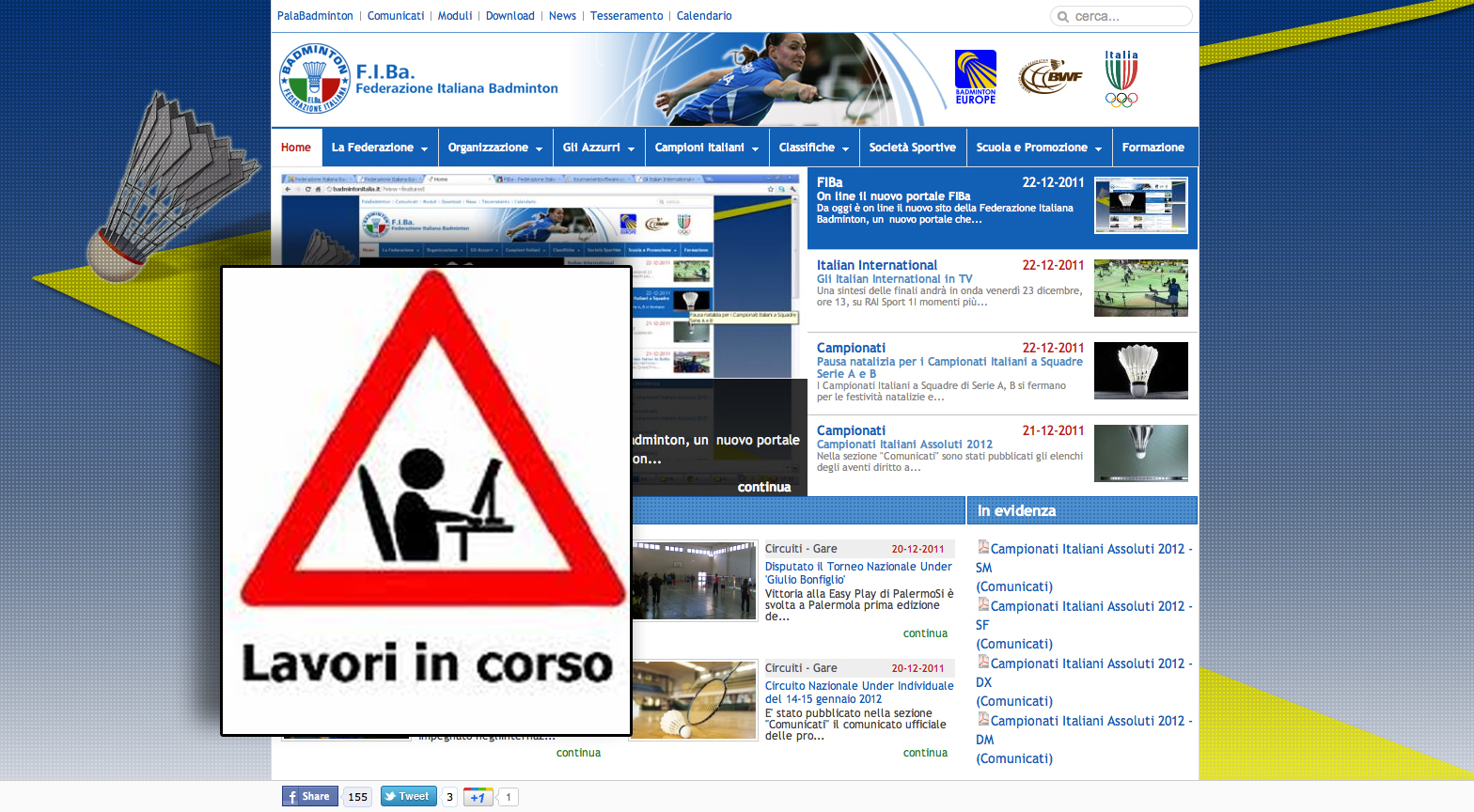Image resolution: width=1474 pixels, height=812 pixels.
Task: Expand La Federazione menu arrow
Action: [x=424, y=148]
